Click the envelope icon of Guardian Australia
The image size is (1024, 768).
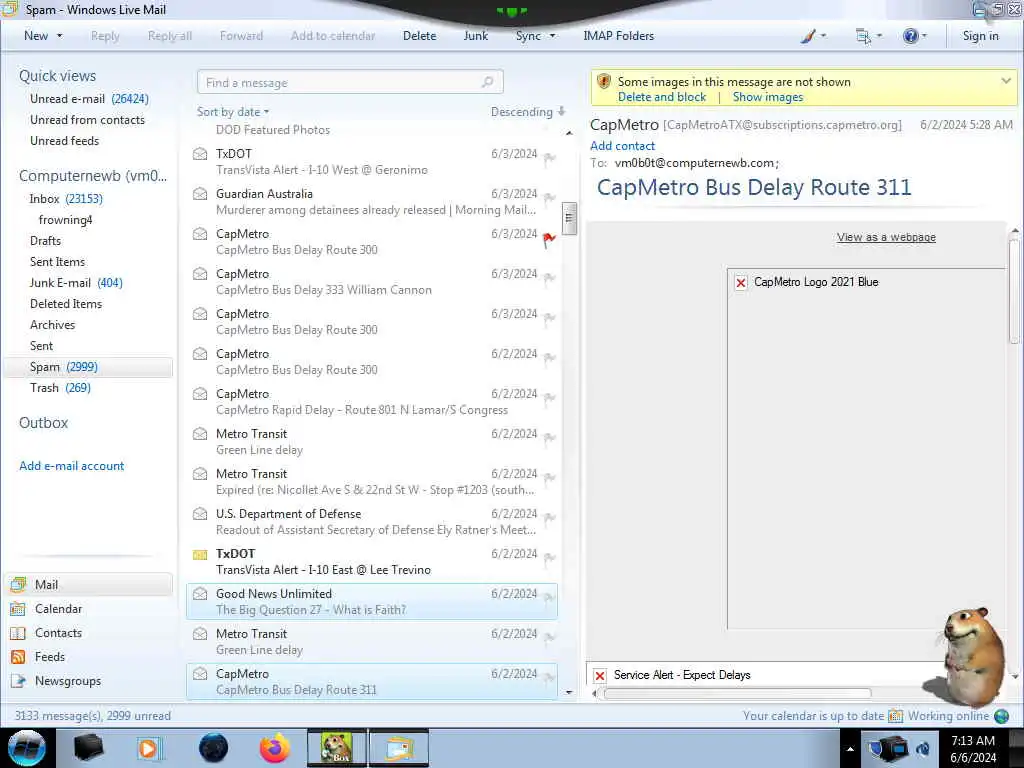pos(200,194)
